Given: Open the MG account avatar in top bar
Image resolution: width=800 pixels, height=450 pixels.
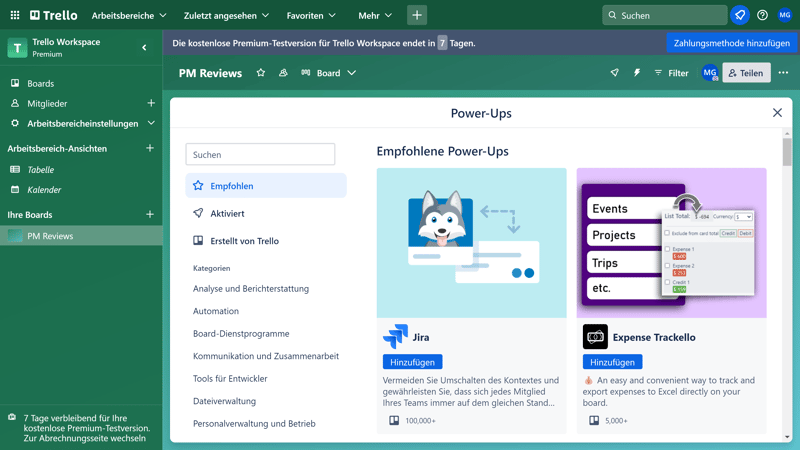Looking at the screenshot, I should coord(785,15).
